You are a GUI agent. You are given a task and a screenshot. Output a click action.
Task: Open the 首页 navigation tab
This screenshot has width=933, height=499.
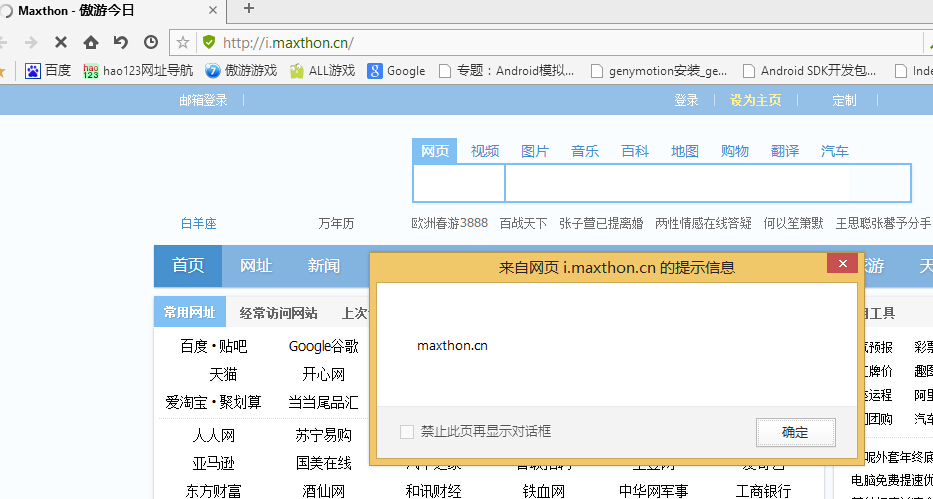click(188, 266)
